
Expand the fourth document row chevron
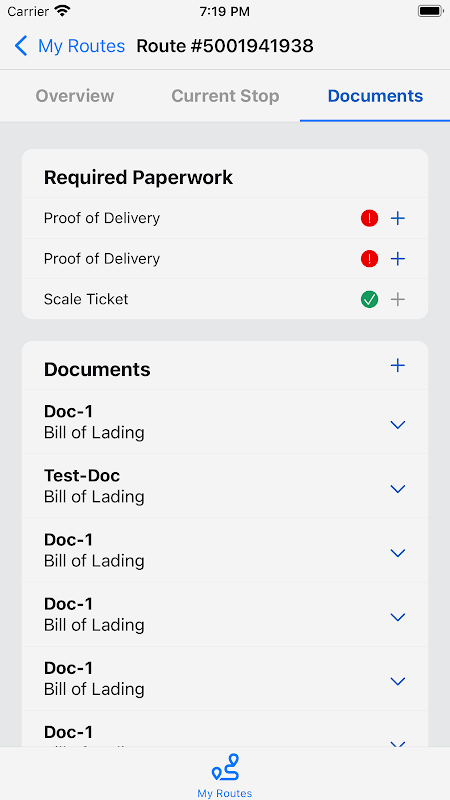(x=397, y=617)
